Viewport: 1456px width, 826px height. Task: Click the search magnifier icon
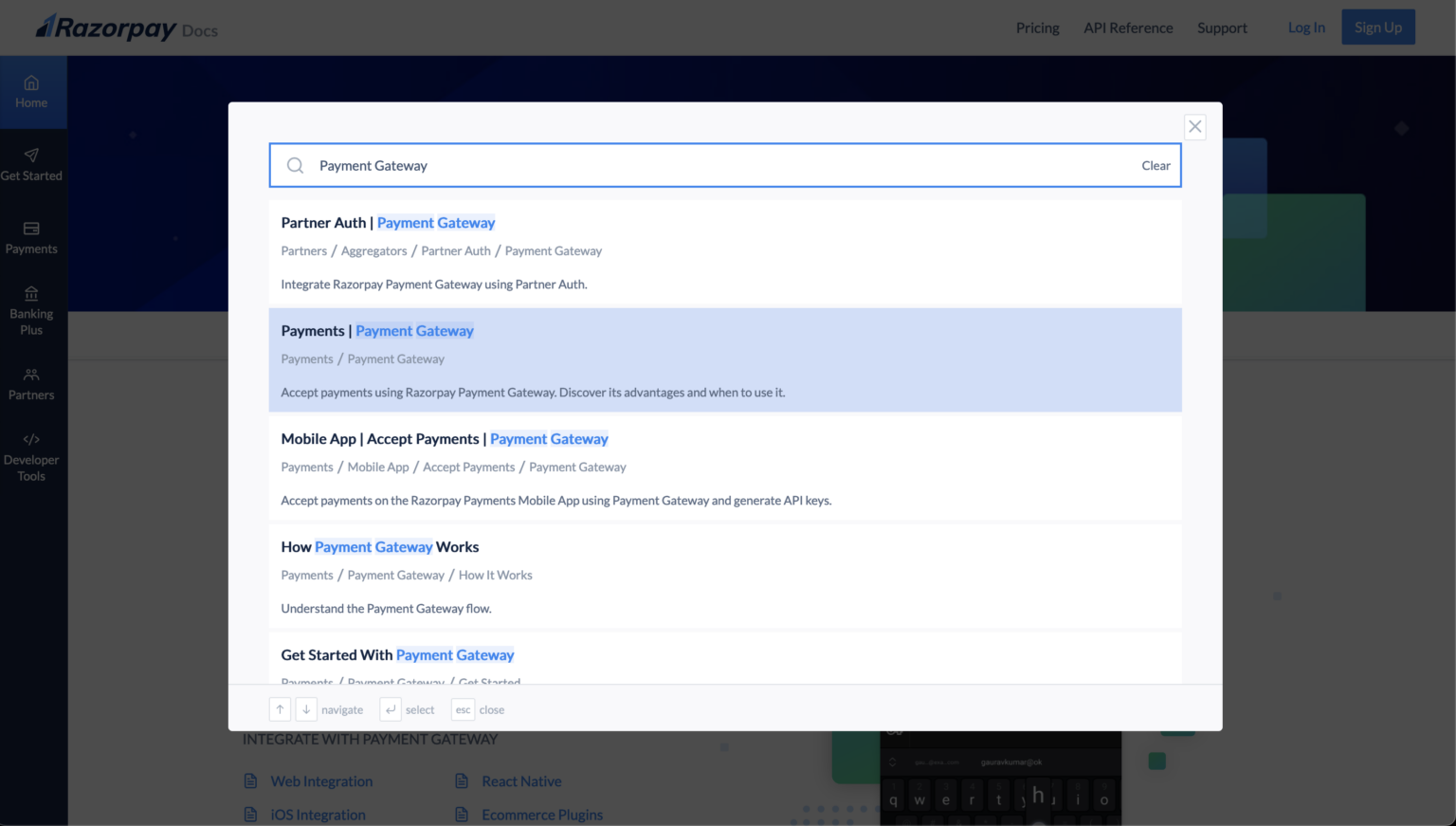point(296,165)
